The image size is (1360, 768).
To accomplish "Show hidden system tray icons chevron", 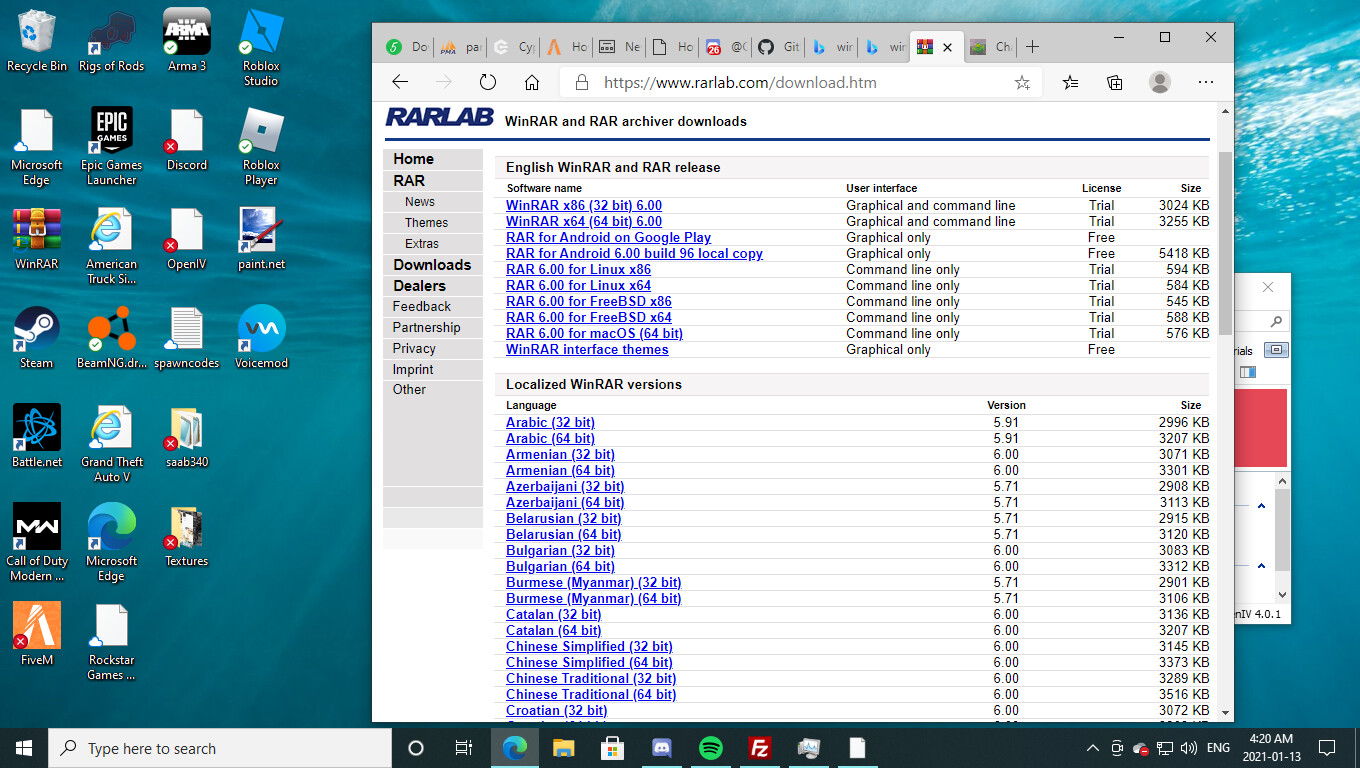I will [x=1092, y=748].
